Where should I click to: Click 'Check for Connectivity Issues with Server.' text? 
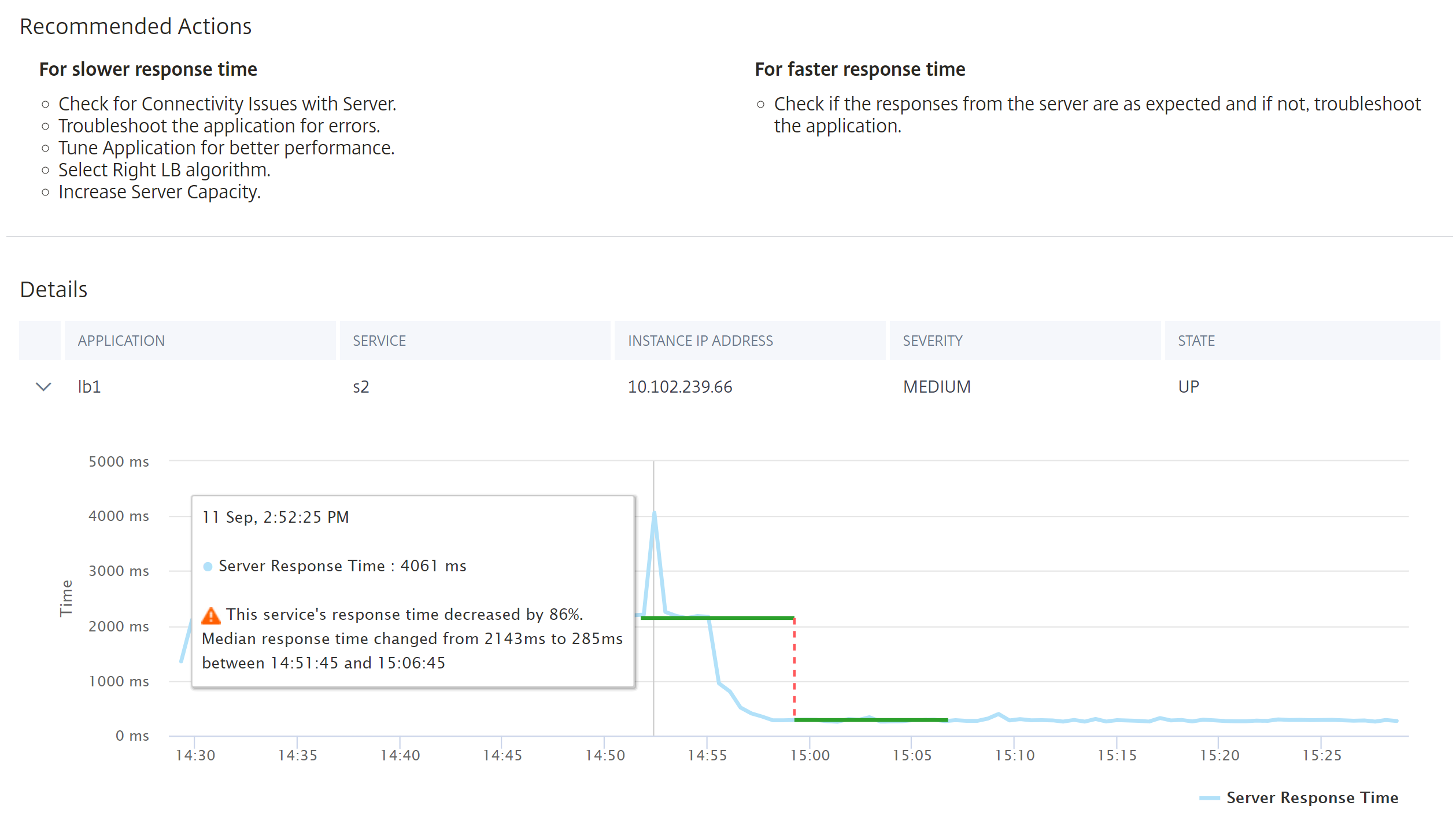(x=227, y=104)
